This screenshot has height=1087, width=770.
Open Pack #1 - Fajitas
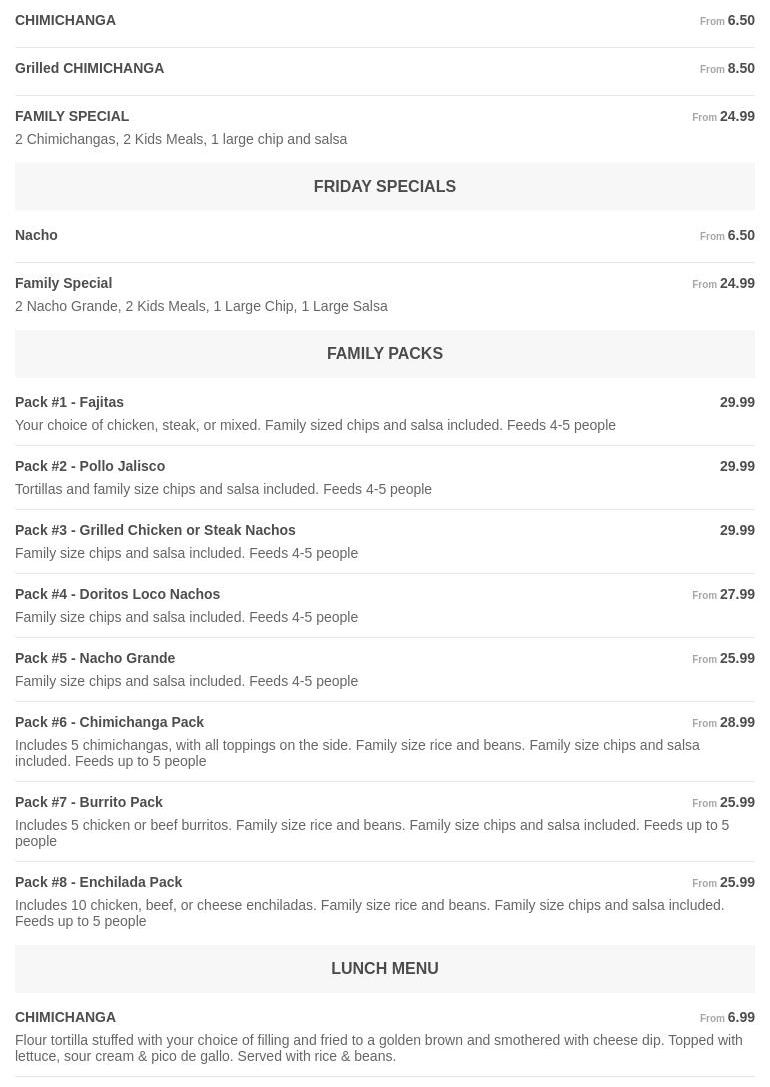click(69, 402)
